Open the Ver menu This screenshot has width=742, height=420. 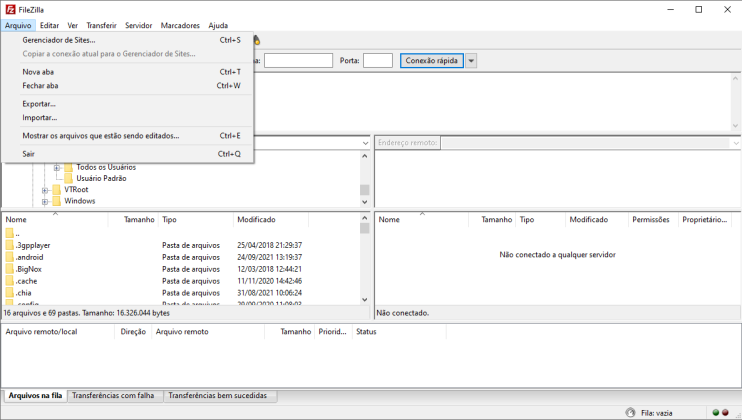click(x=72, y=26)
